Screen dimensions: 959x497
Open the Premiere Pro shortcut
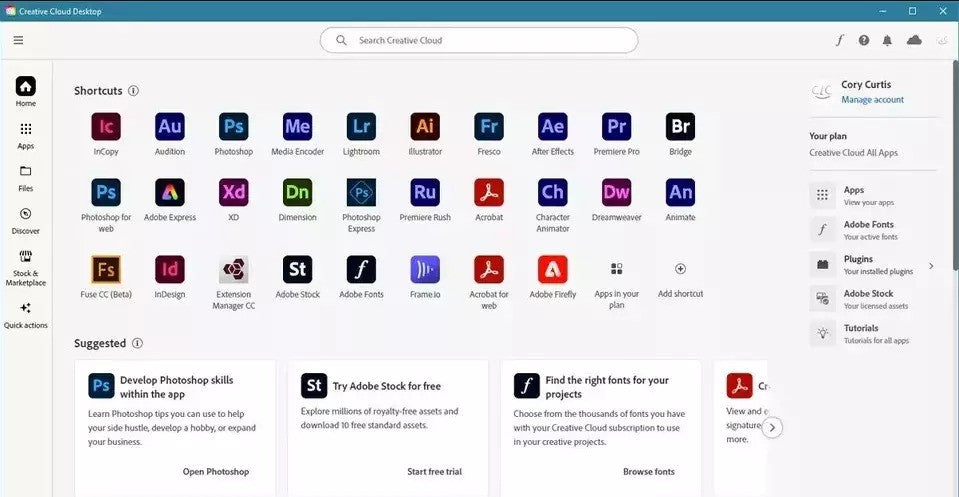[x=616, y=127]
